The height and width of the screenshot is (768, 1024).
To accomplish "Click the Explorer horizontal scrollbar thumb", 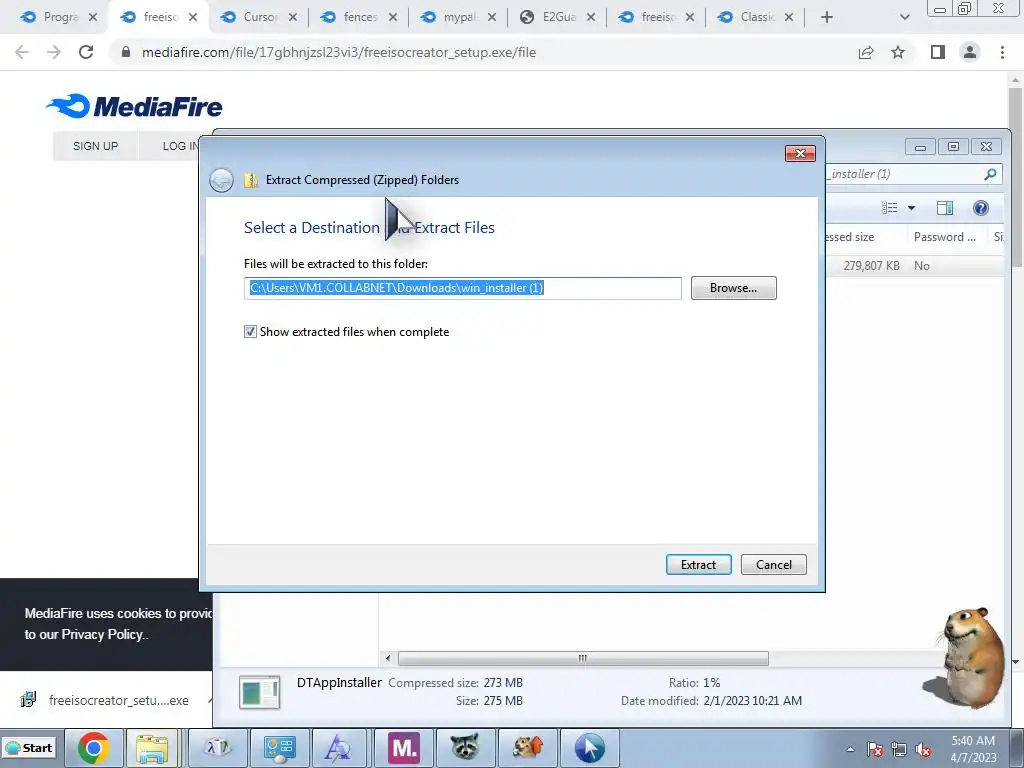I will (583, 658).
